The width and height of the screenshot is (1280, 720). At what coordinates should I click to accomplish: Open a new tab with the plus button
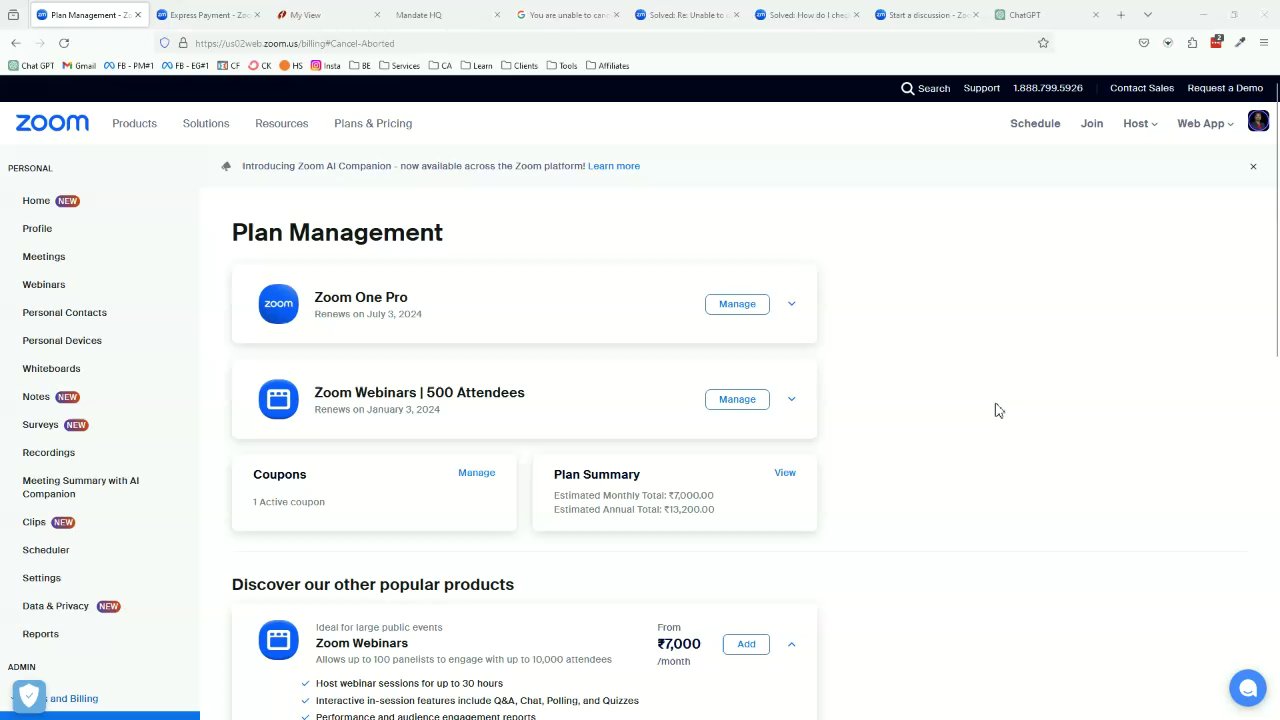click(x=1121, y=15)
